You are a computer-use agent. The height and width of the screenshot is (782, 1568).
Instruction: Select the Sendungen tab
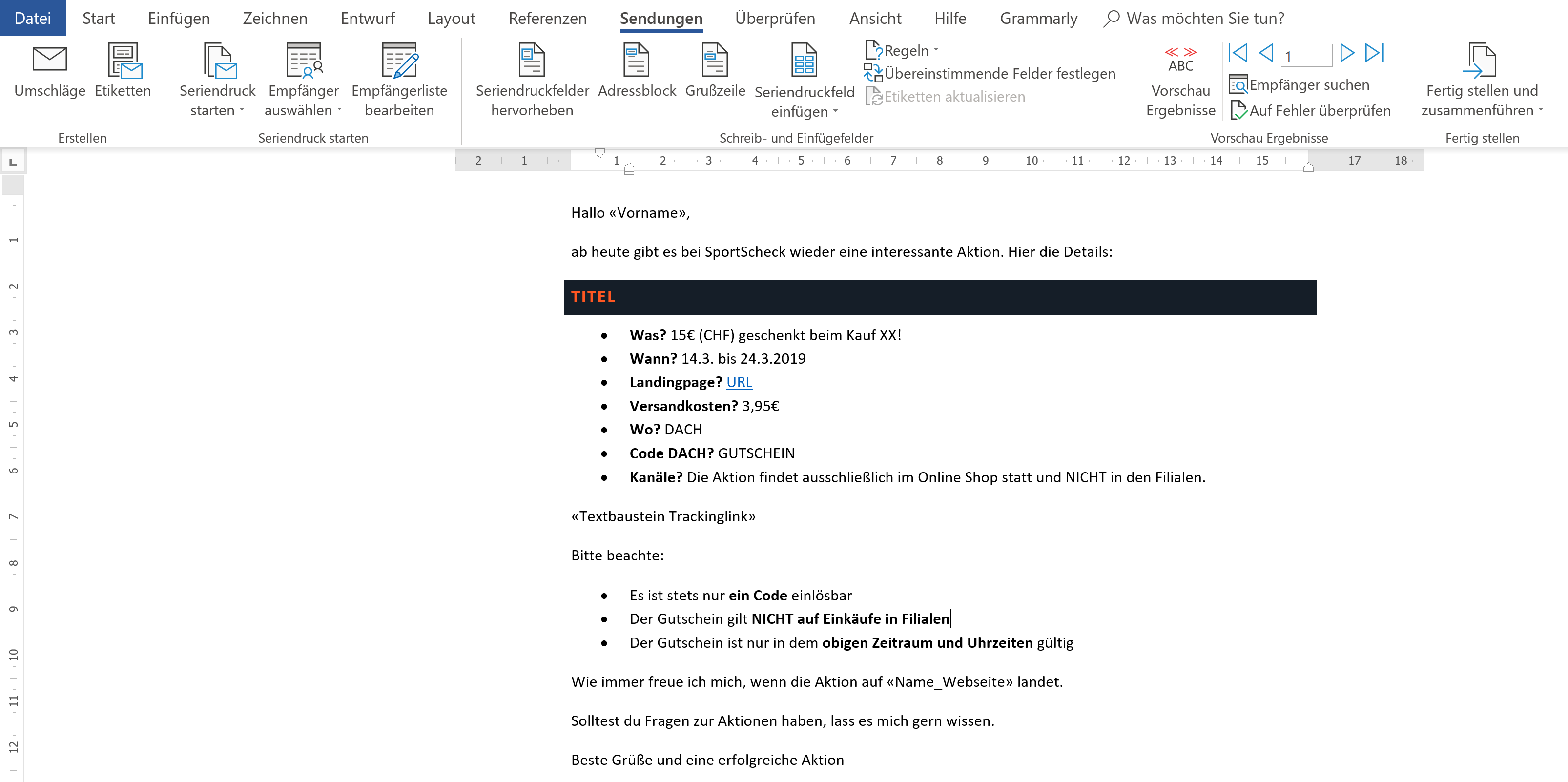pyautogui.click(x=661, y=18)
